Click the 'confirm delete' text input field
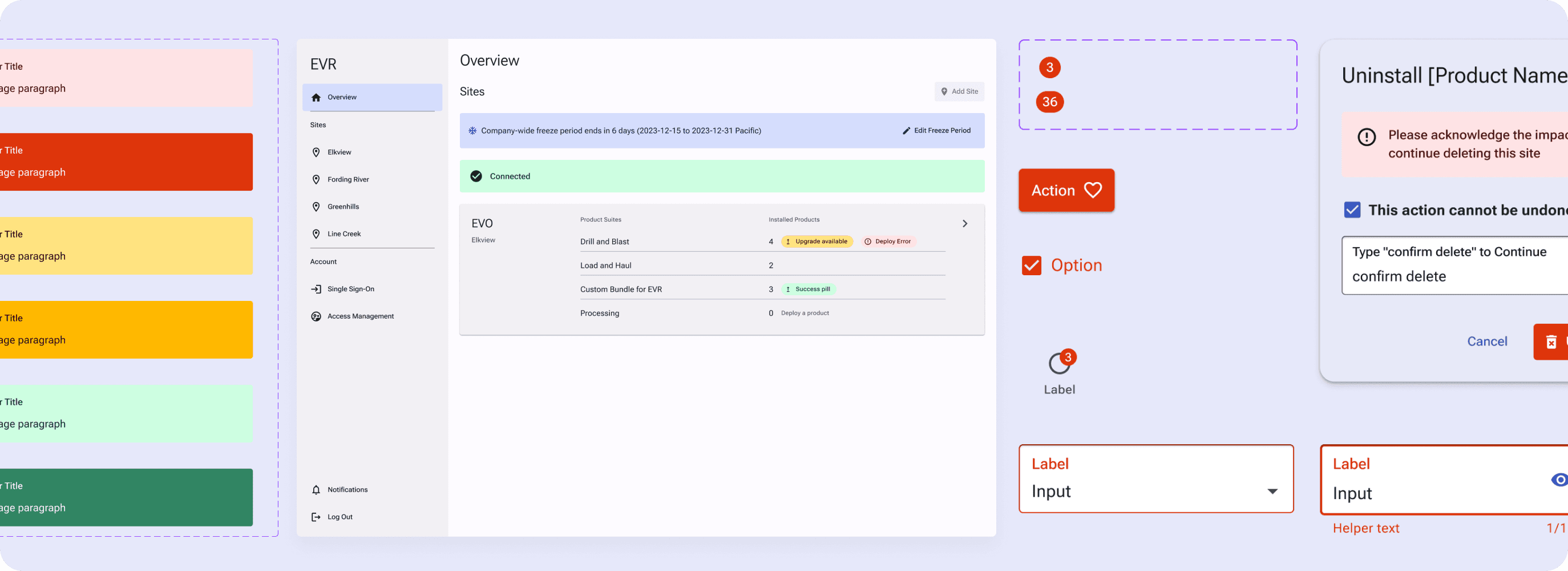 point(1455,265)
